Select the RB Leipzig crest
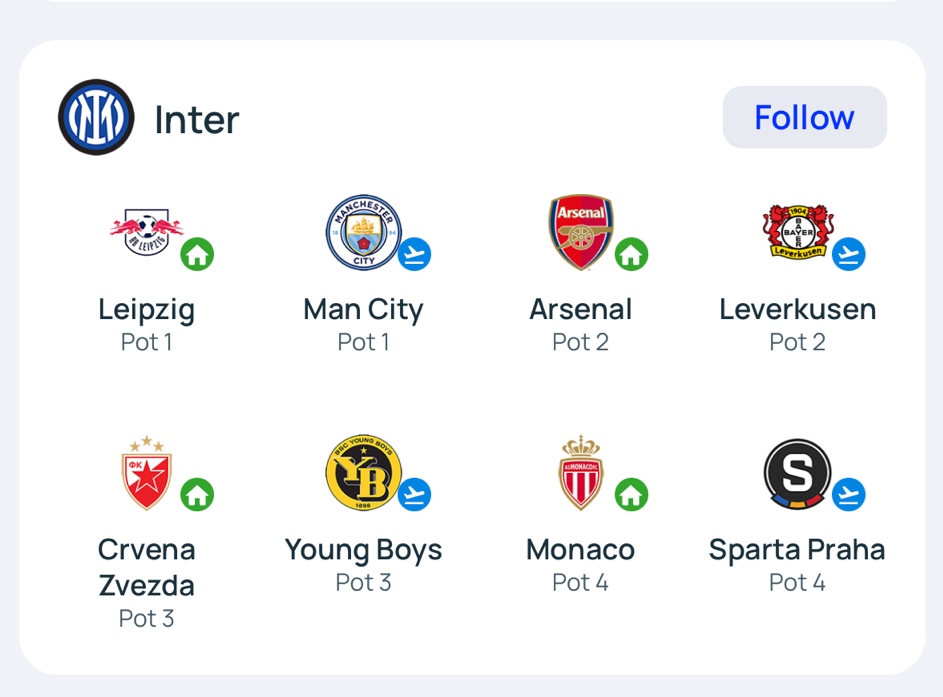The width and height of the screenshot is (943, 697). pos(147,232)
